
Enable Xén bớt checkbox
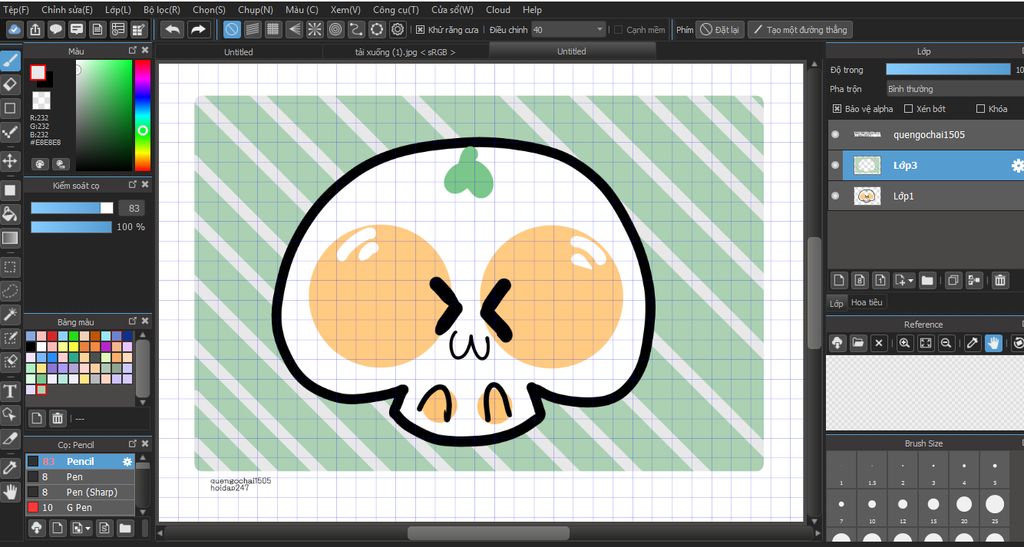908,109
